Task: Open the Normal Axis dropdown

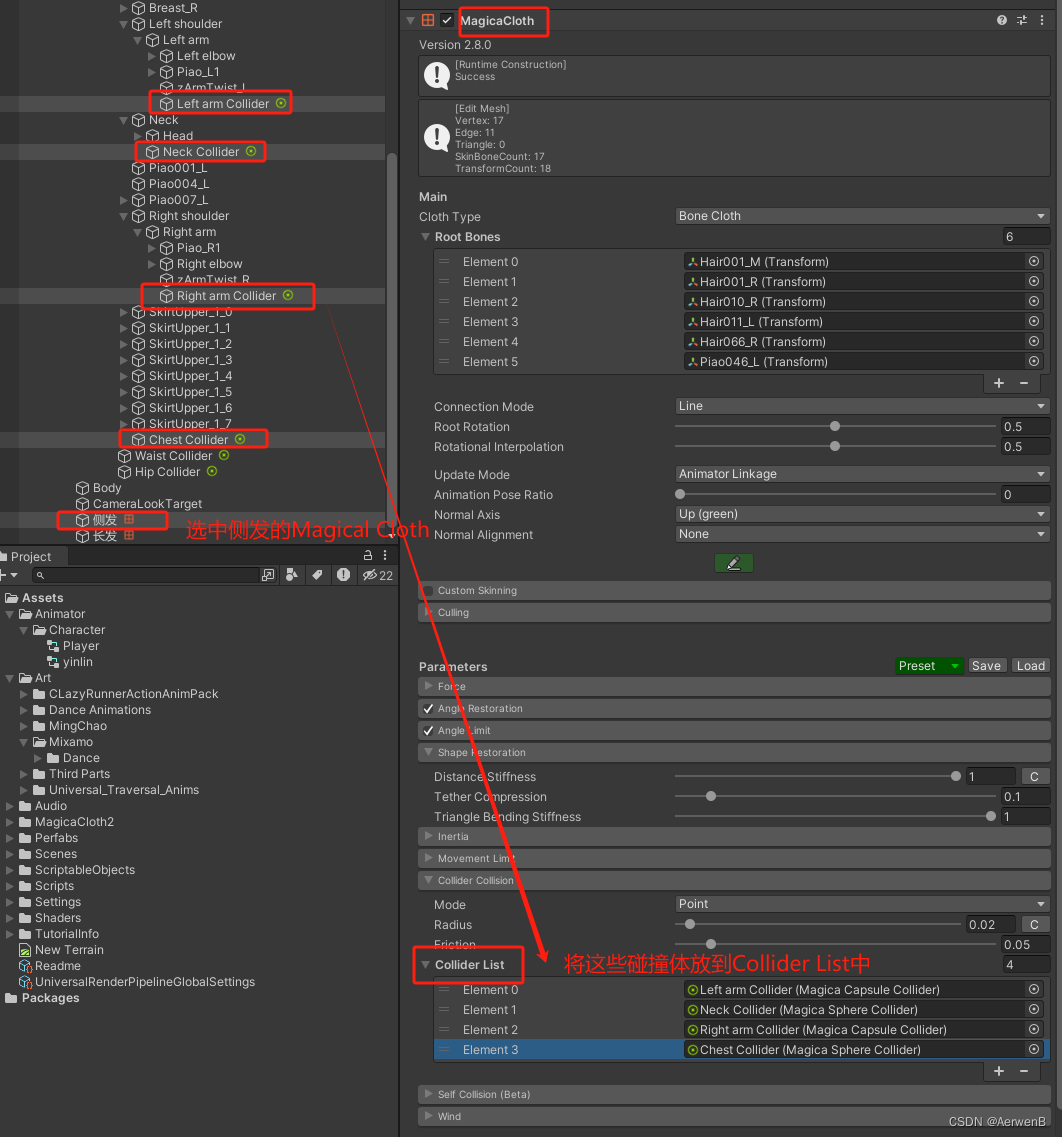Action: (x=862, y=514)
